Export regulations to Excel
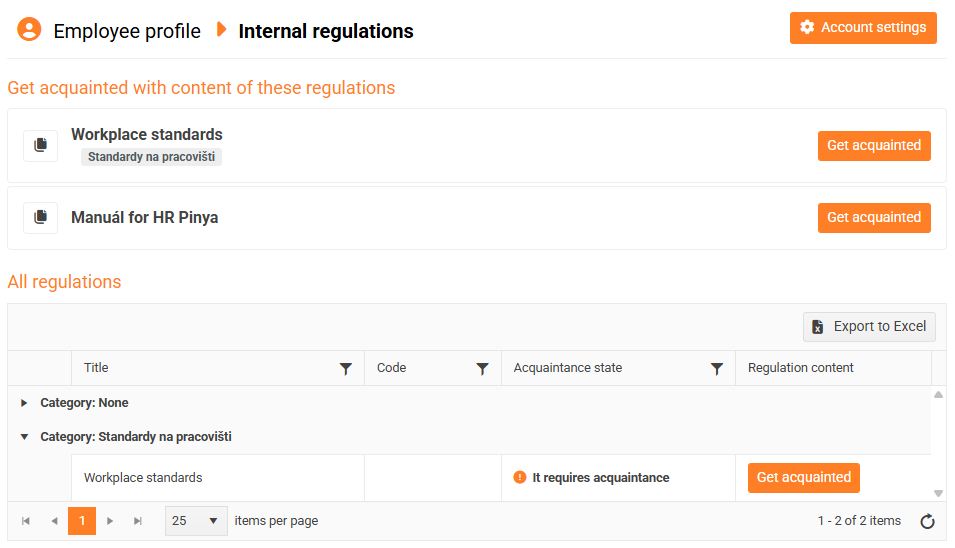The image size is (955, 548). point(869,327)
